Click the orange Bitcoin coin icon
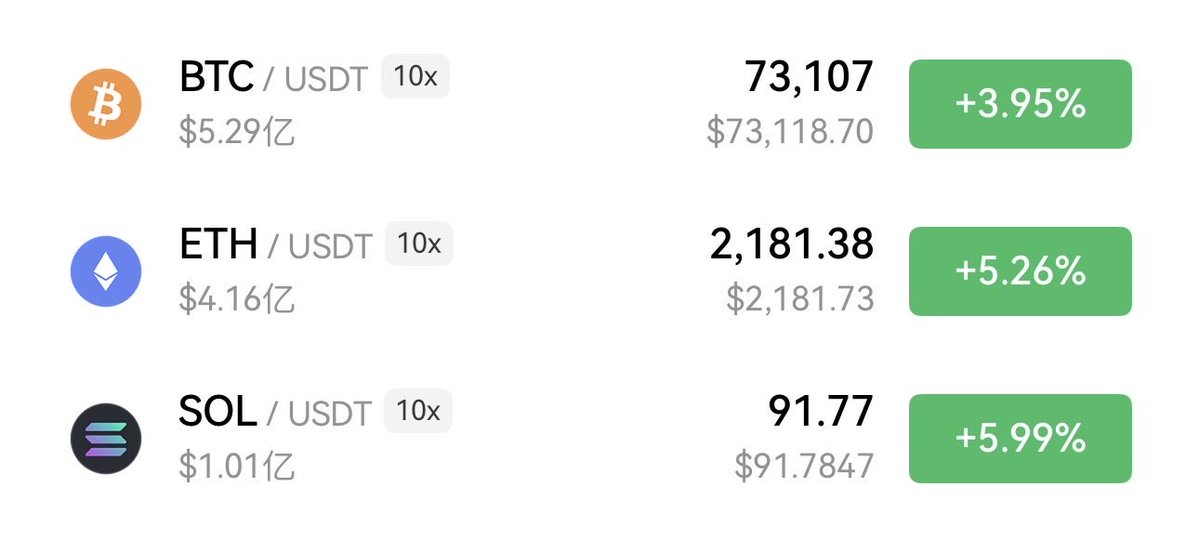The image size is (1199, 553). tap(105, 104)
